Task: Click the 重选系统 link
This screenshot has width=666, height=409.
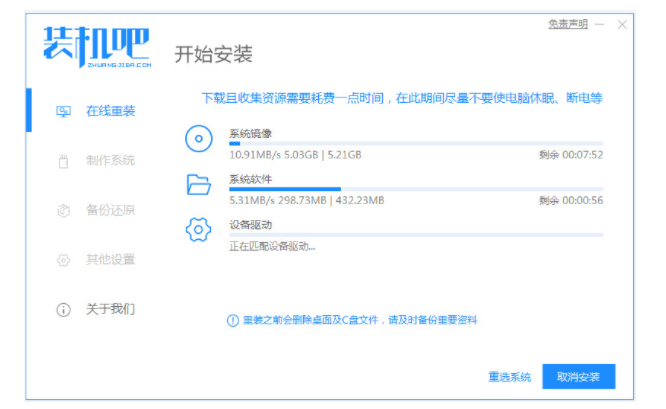Action: pyautogui.click(x=510, y=377)
